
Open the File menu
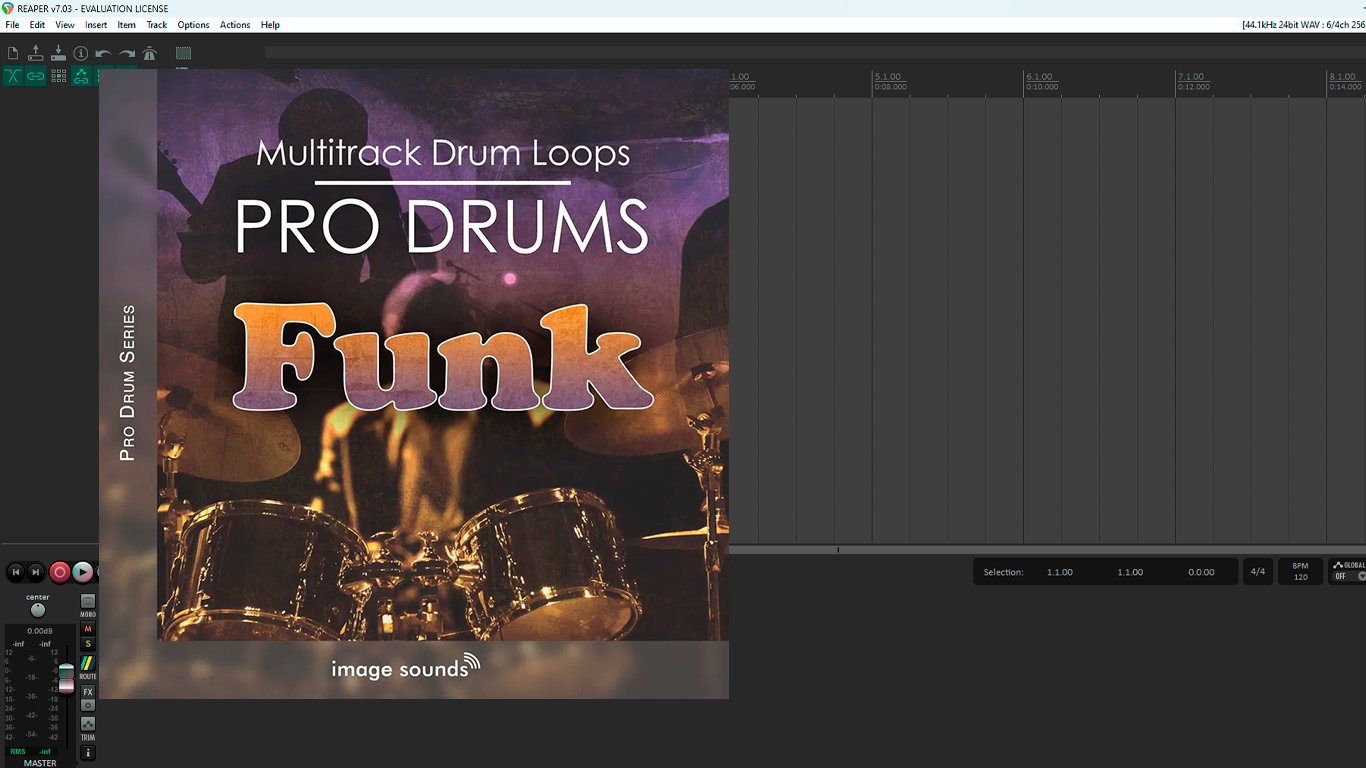pyautogui.click(x=12, y=25)
